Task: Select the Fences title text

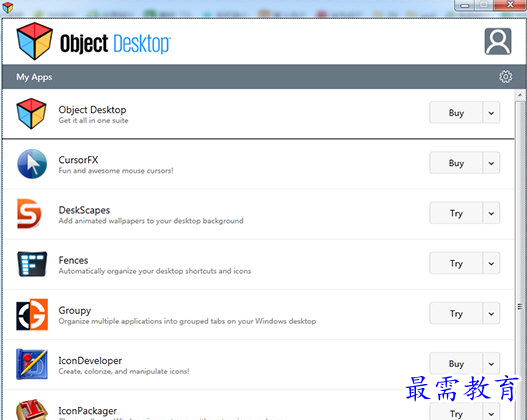Action: tap(73, 260)
